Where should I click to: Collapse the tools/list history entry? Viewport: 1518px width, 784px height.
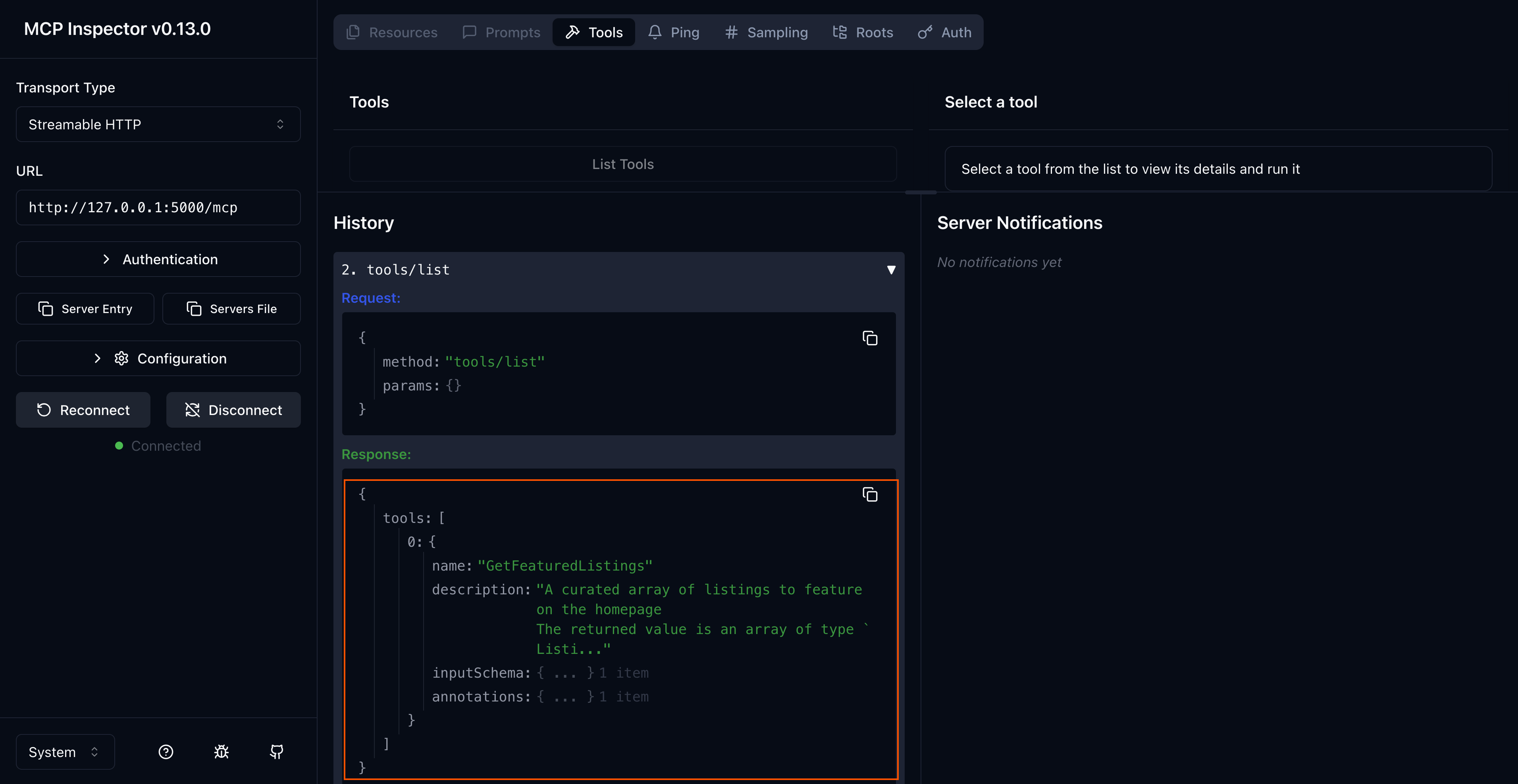click(x=891, y=270)
